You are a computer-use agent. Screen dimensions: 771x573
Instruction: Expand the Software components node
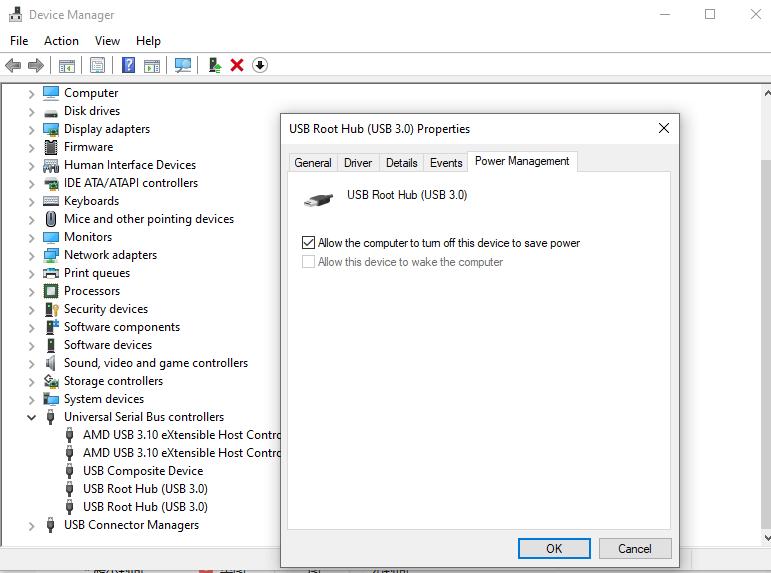coord(31,328)
